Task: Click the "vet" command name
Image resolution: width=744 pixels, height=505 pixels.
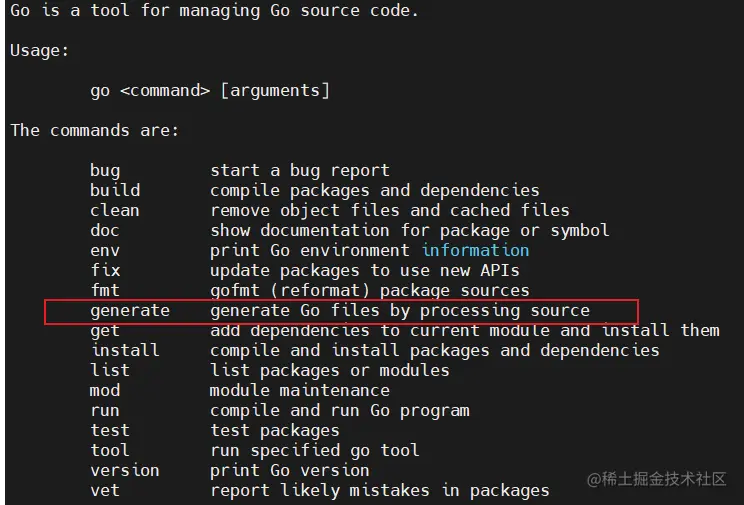Action: click(105, 490)
